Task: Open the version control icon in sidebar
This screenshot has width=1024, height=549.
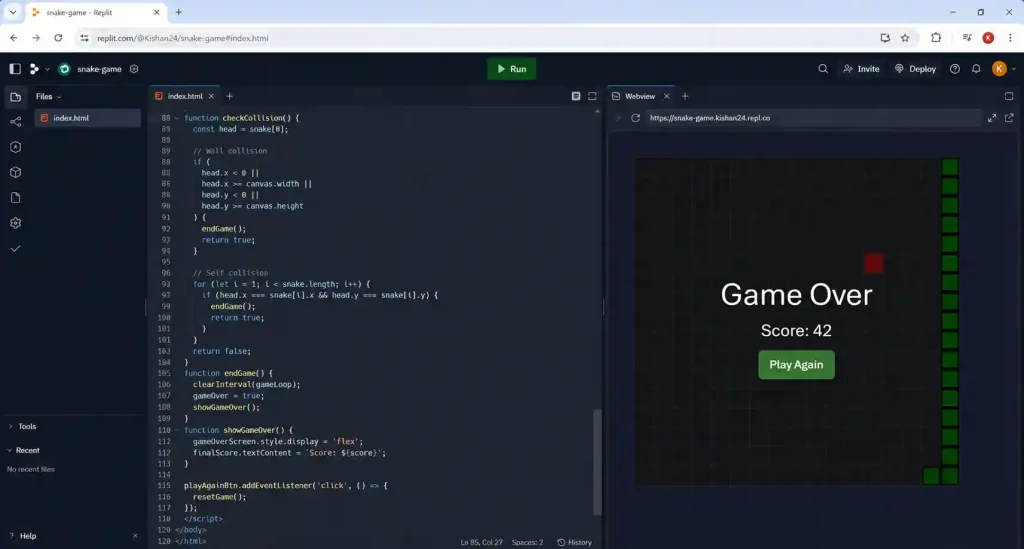Action: point(16,121)
